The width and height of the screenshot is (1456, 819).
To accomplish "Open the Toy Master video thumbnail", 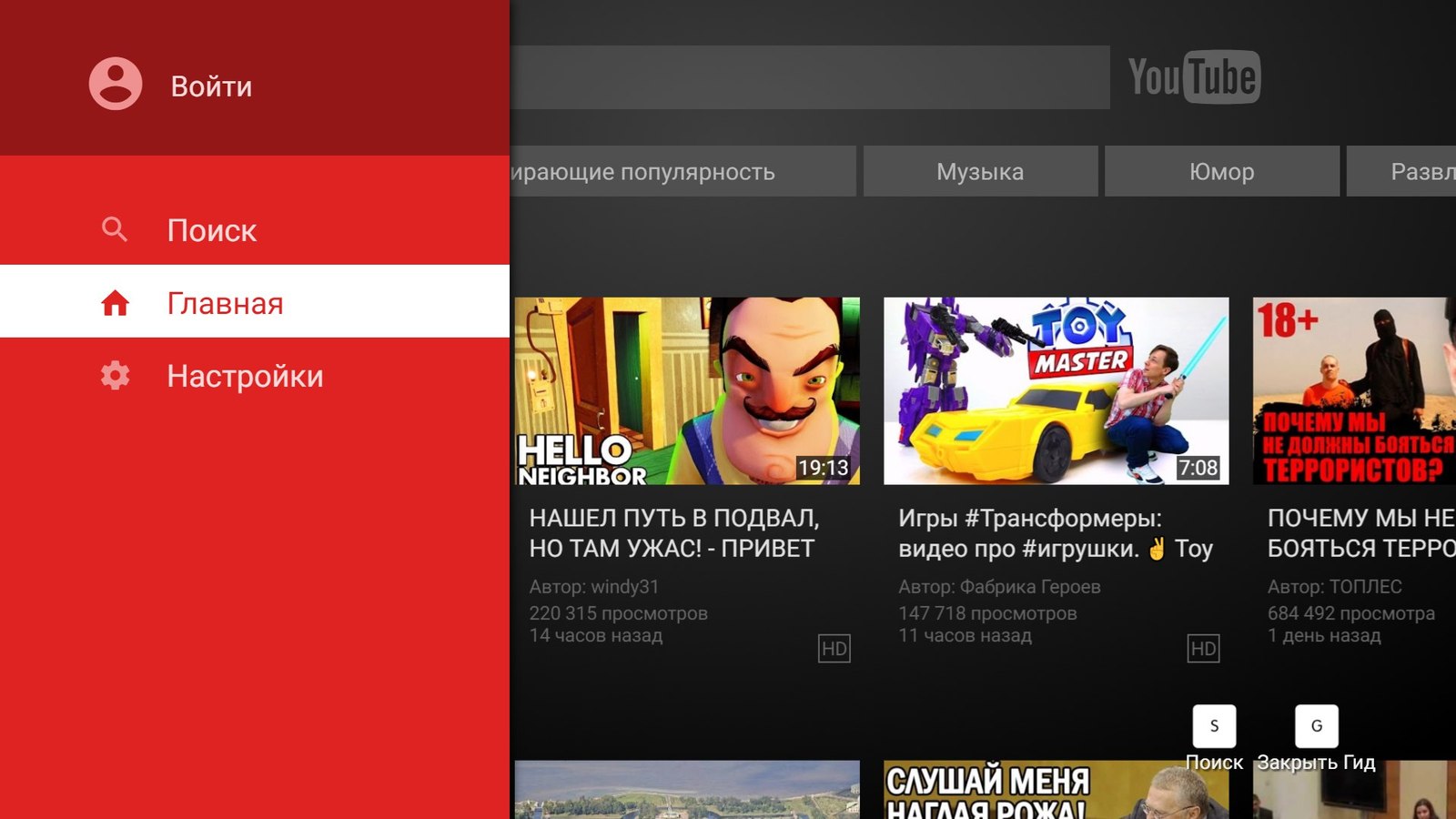I will [x=1056, y=390].
